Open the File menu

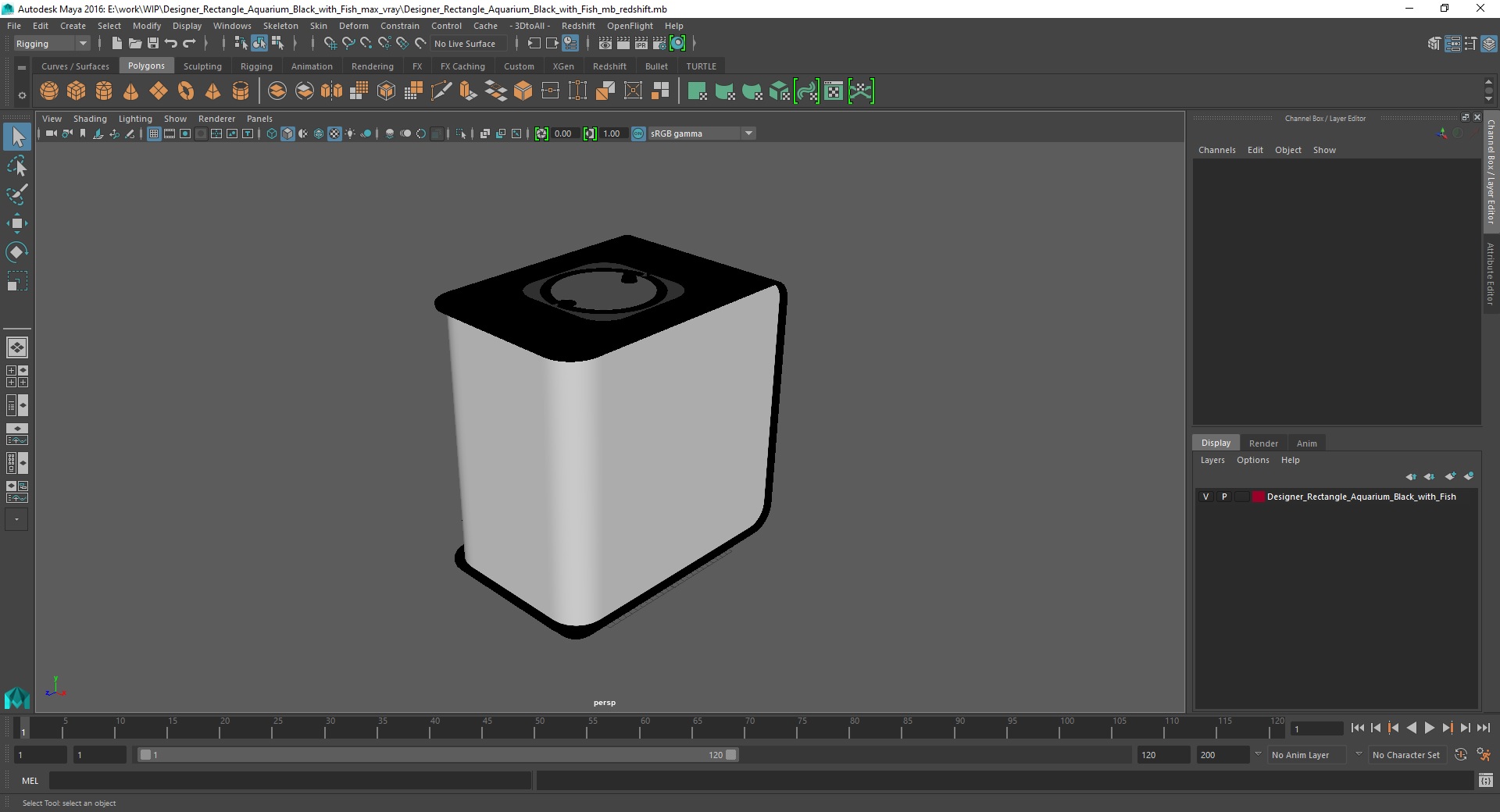(x=14, y=26)
